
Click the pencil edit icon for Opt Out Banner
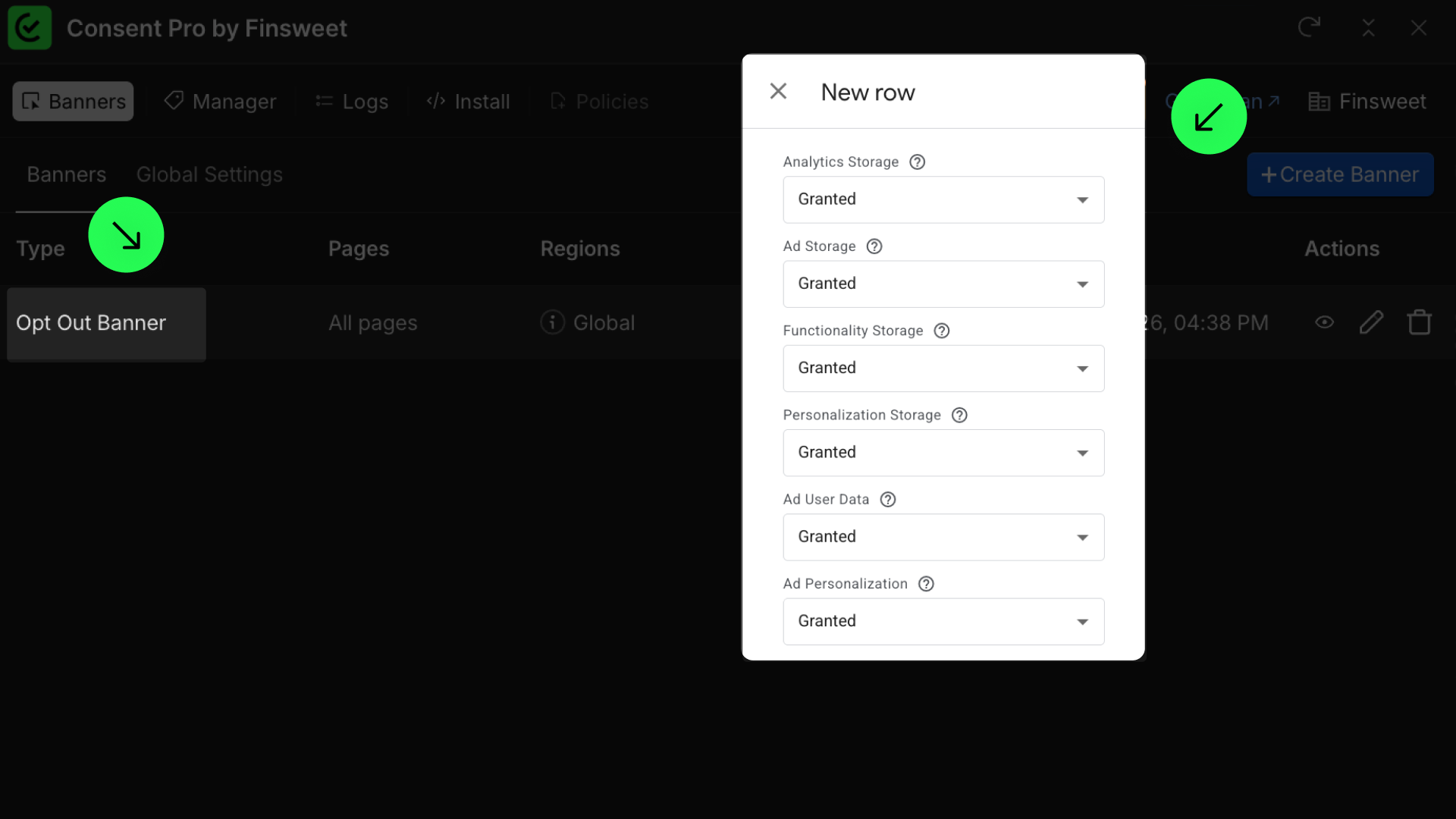click(1371, 323)
